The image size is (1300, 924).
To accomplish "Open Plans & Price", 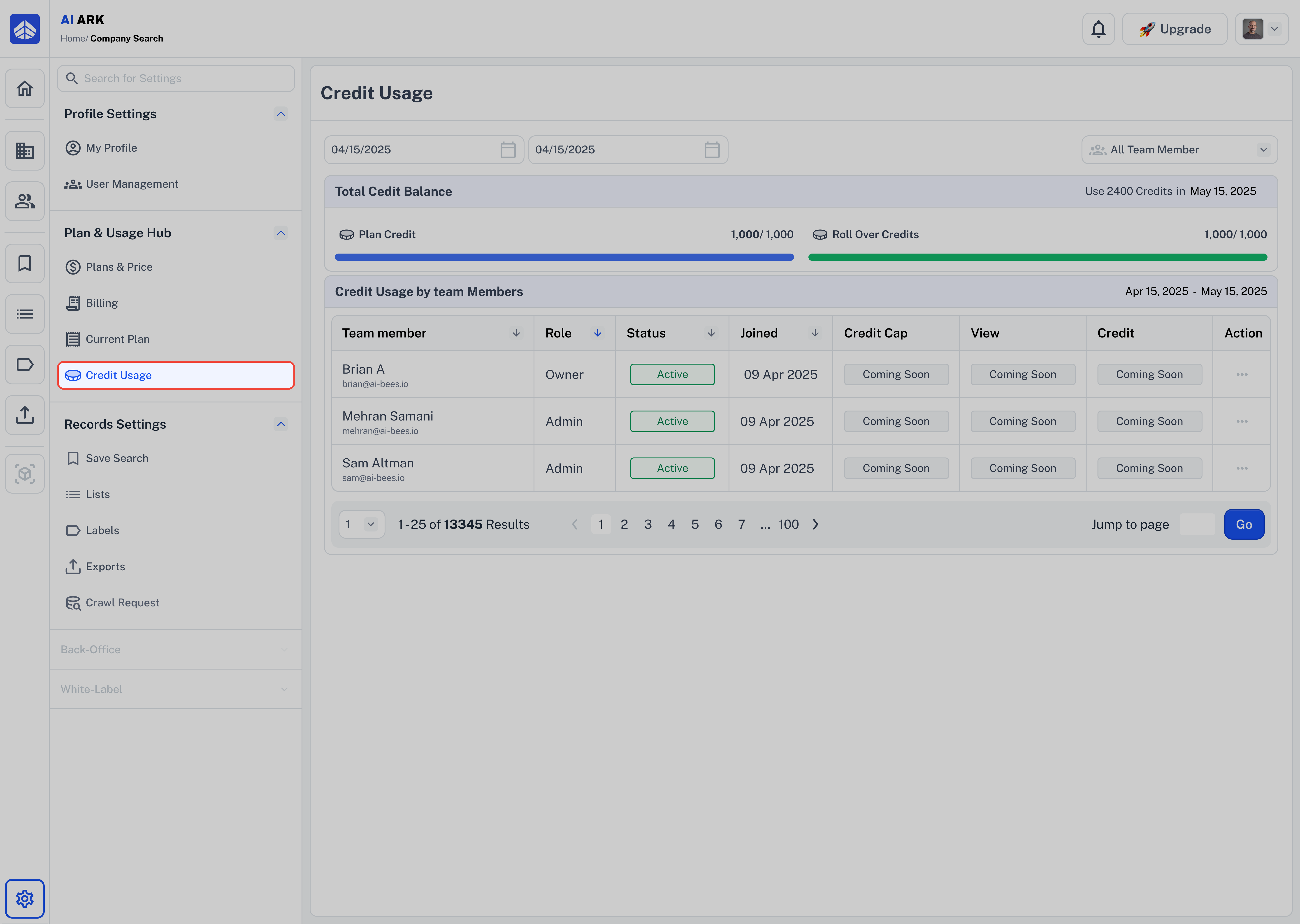I will pos(175,267).
